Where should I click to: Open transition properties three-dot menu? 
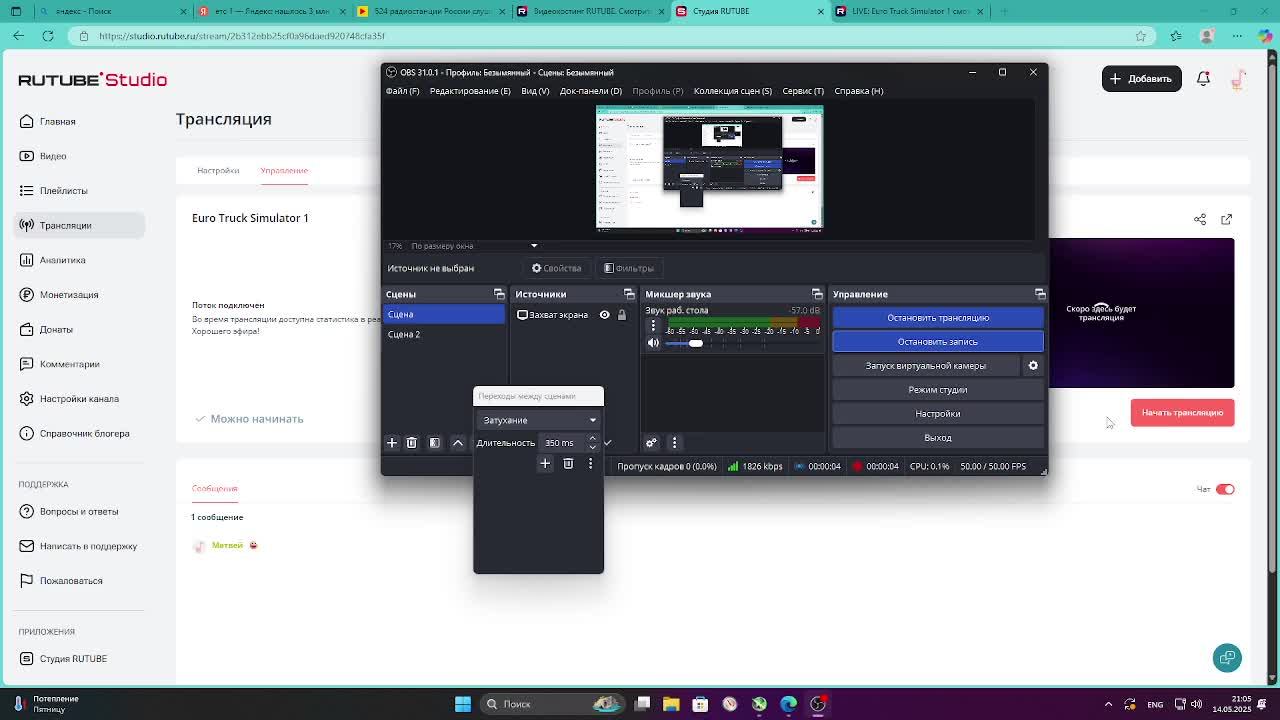click(590, 463)
